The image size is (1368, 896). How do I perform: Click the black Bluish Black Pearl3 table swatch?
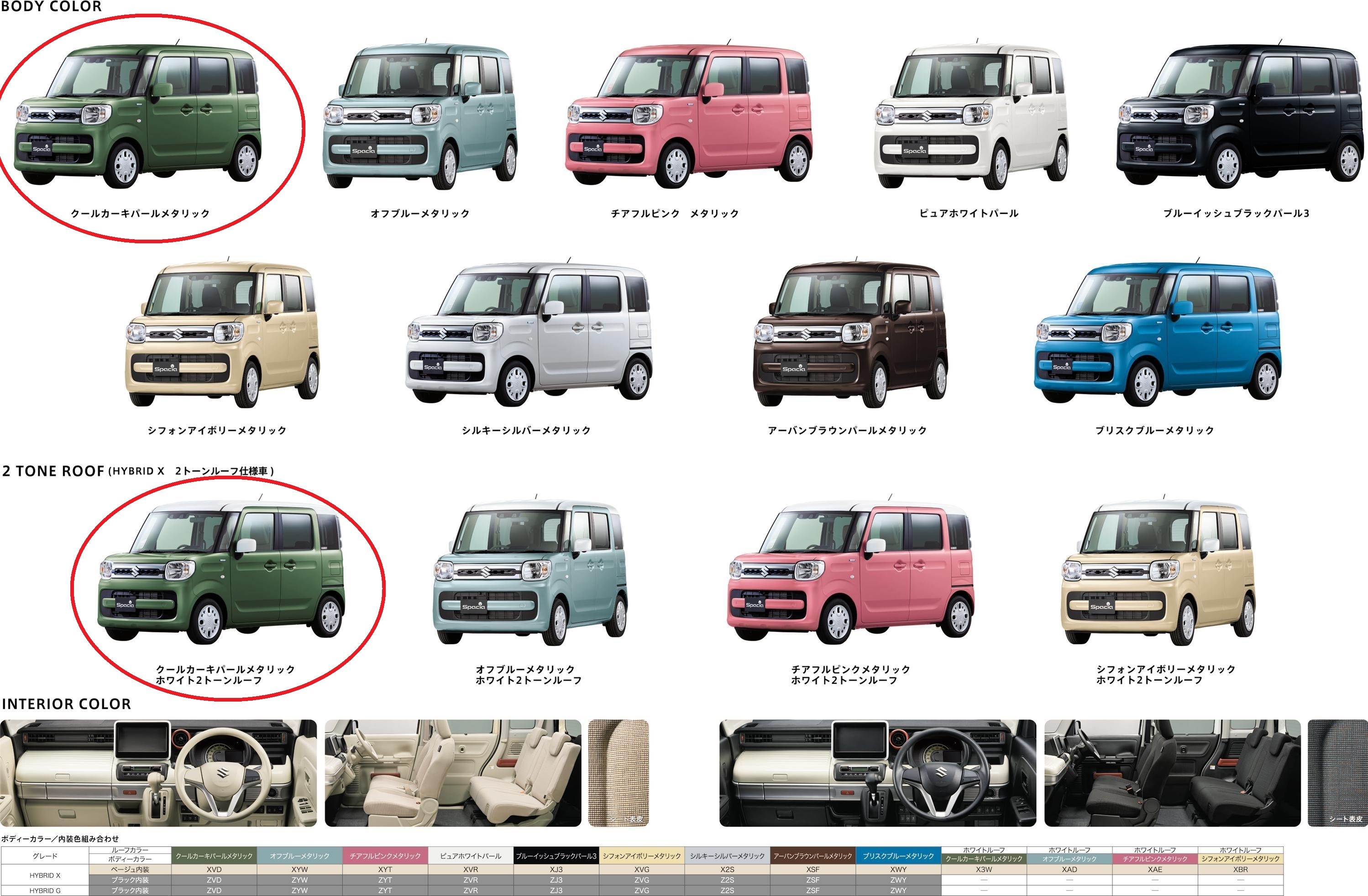[x=556, y=856]
